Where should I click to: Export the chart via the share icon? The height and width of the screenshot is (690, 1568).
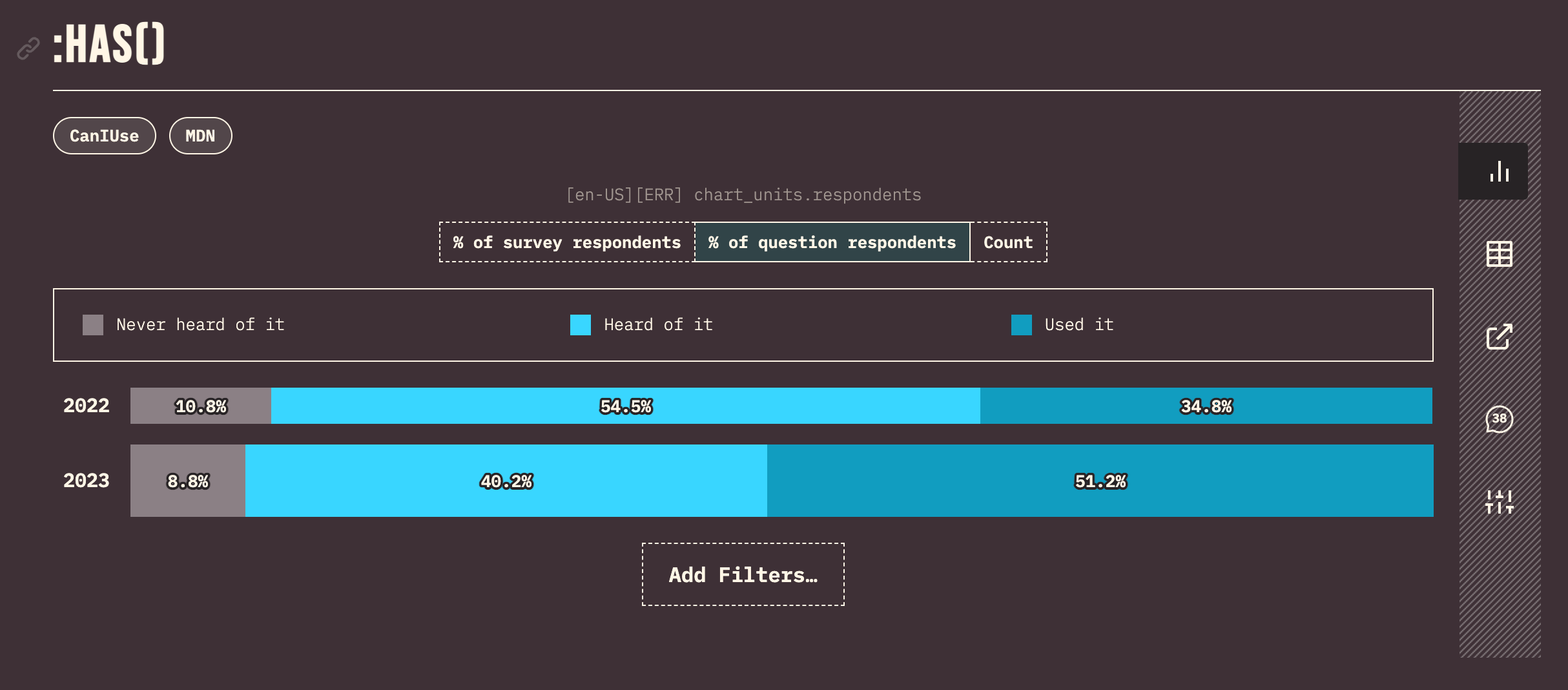click(1498, 337)
